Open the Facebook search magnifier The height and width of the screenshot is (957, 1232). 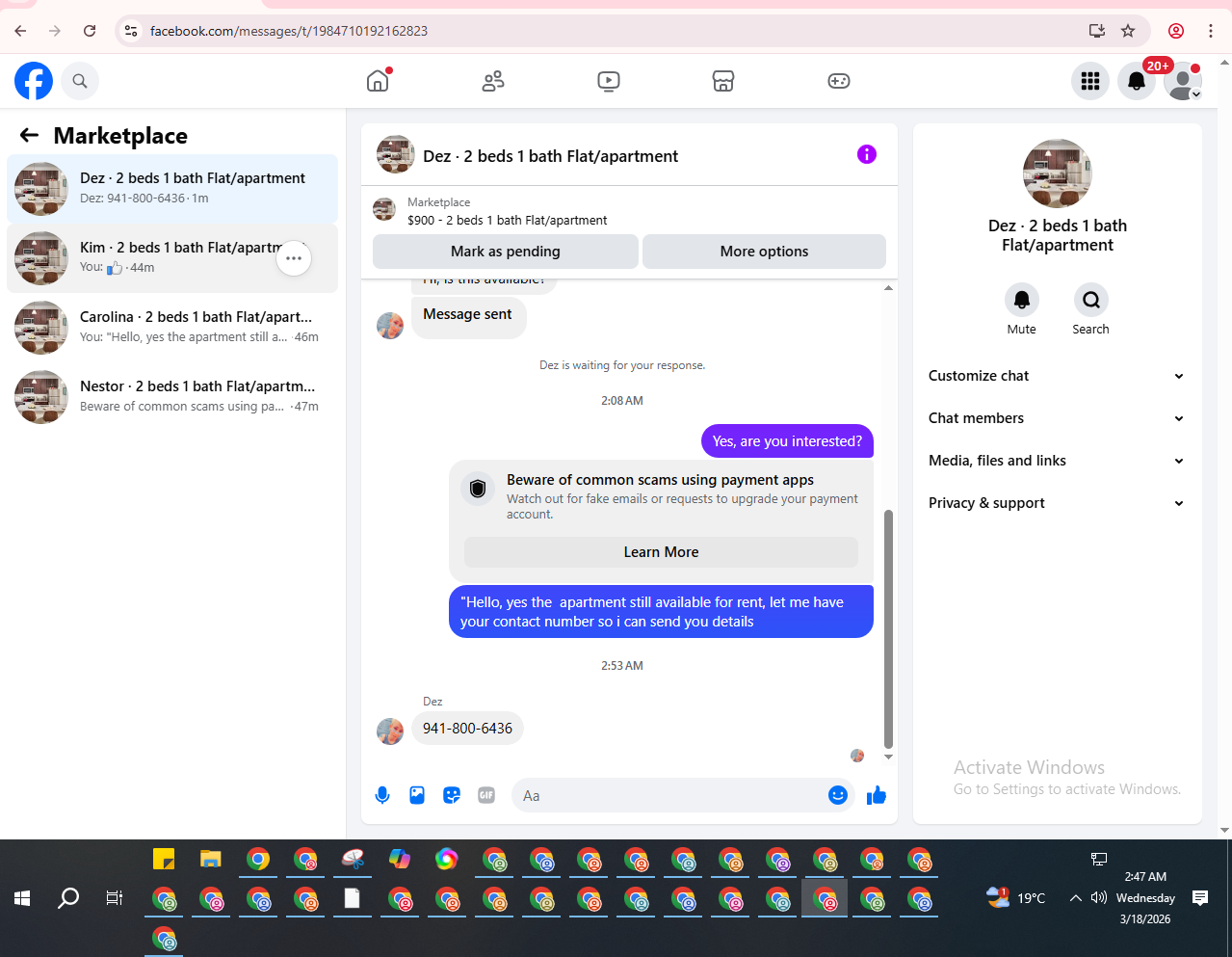click(x=80, y=81)
